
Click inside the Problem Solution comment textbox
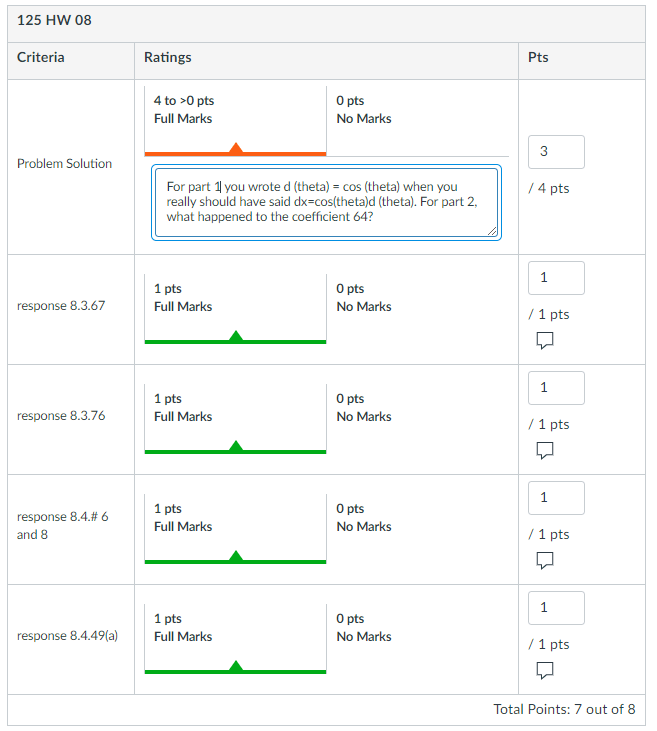(x=325, y=203)
